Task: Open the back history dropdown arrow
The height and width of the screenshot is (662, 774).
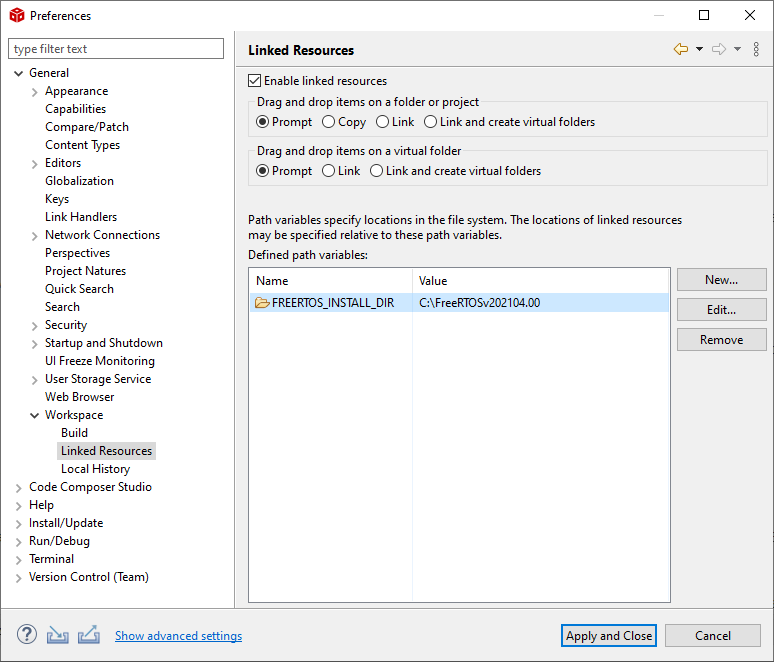Action: click(x=699, y=49)
